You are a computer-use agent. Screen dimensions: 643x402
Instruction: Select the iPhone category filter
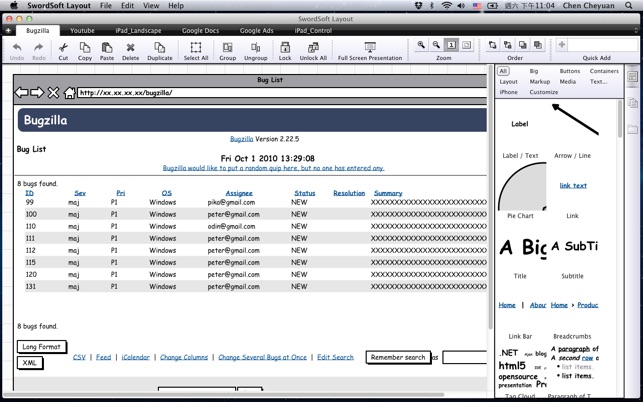[508, 92]
